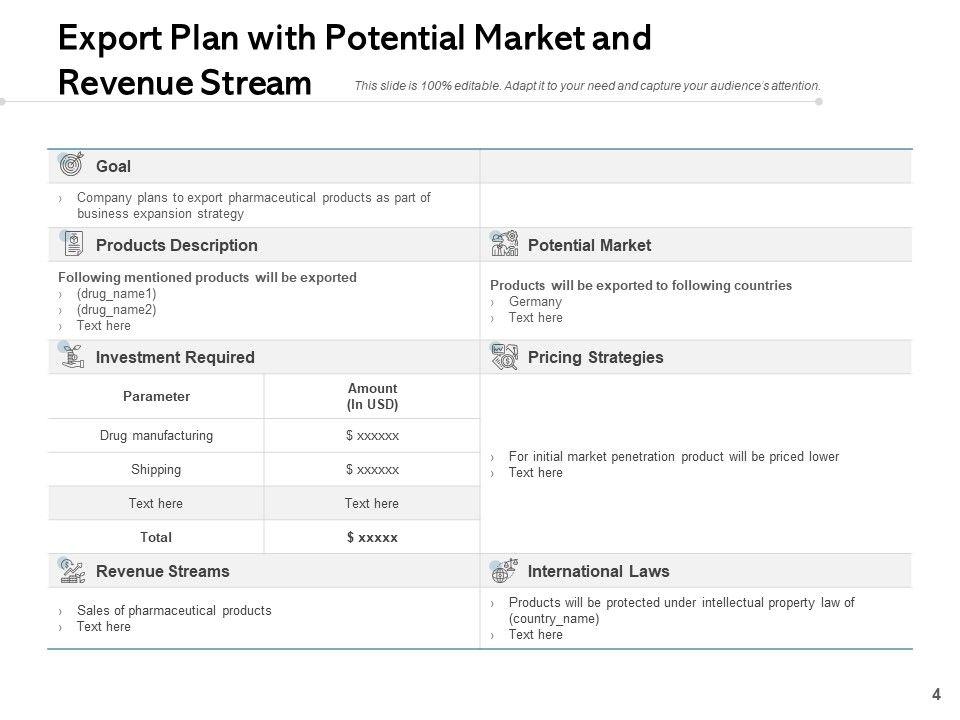Click the initial market penetration bullet
Image resolution: width=960 pixels, height=720 pixels.
pyautogui.click(x=673, y=457)
